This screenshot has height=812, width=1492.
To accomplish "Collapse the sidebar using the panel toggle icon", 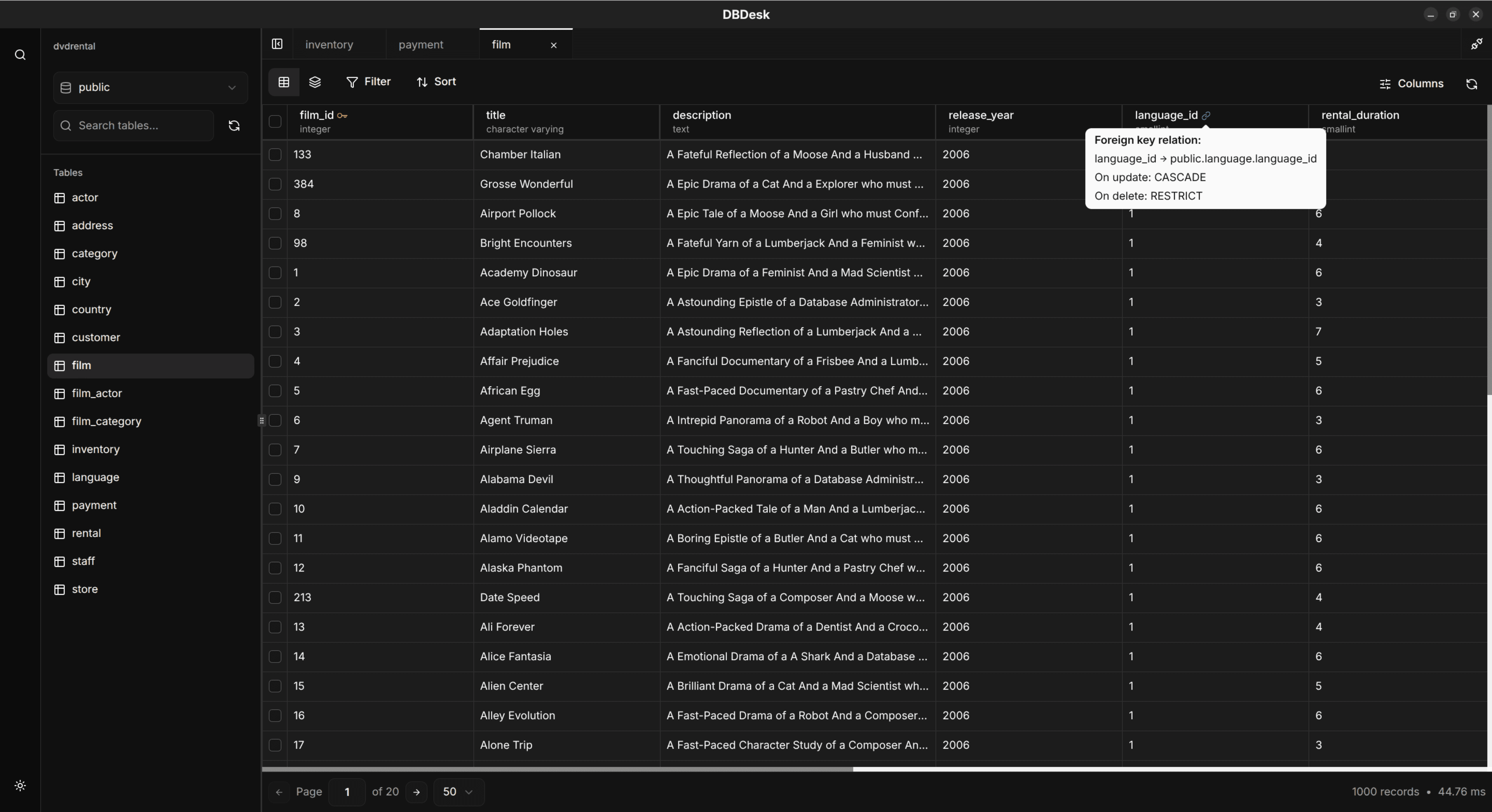I will (277, 44).
